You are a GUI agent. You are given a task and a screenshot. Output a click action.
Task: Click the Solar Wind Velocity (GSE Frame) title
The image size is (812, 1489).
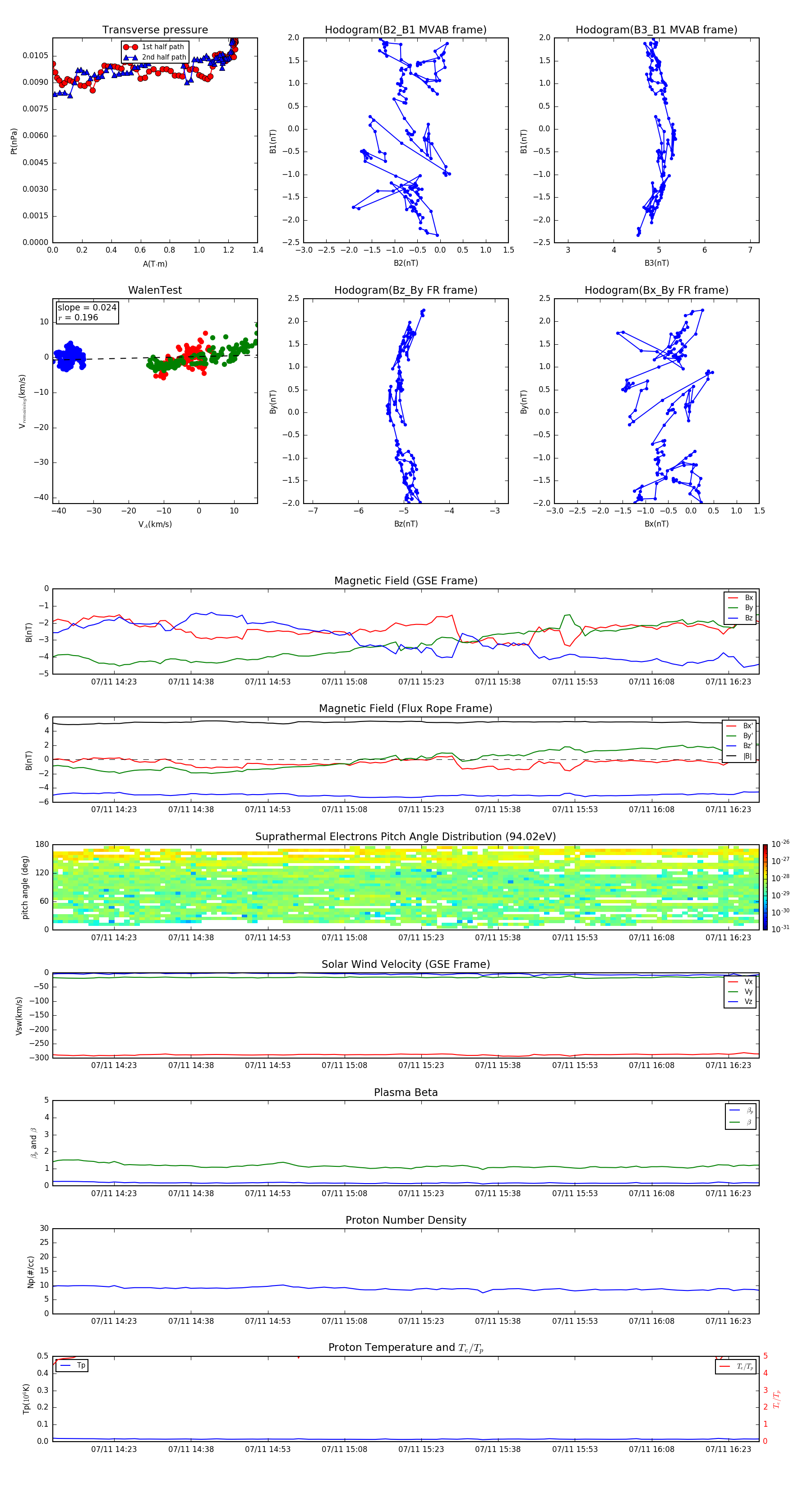click(406, 965)
